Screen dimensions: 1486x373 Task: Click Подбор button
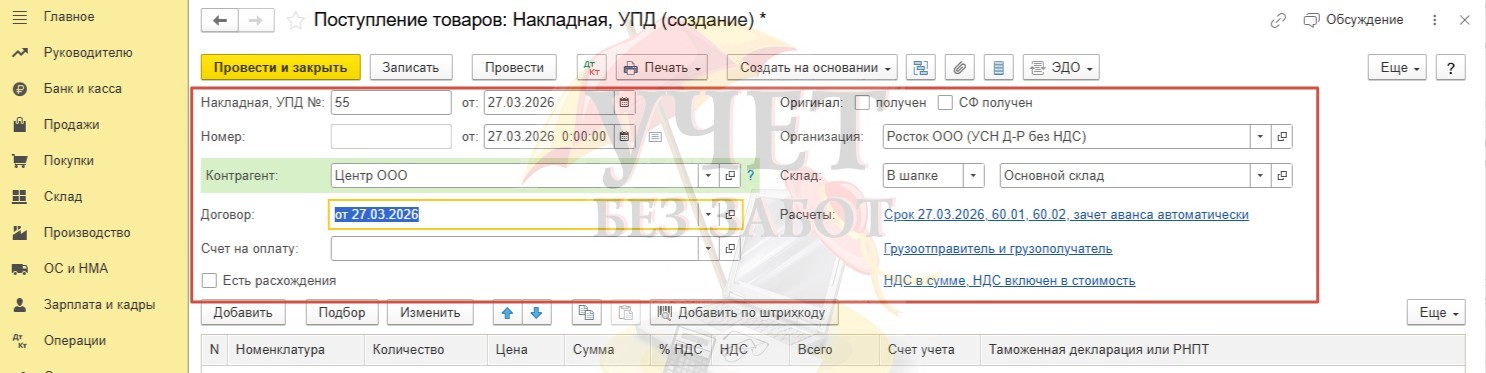[342, 312]
